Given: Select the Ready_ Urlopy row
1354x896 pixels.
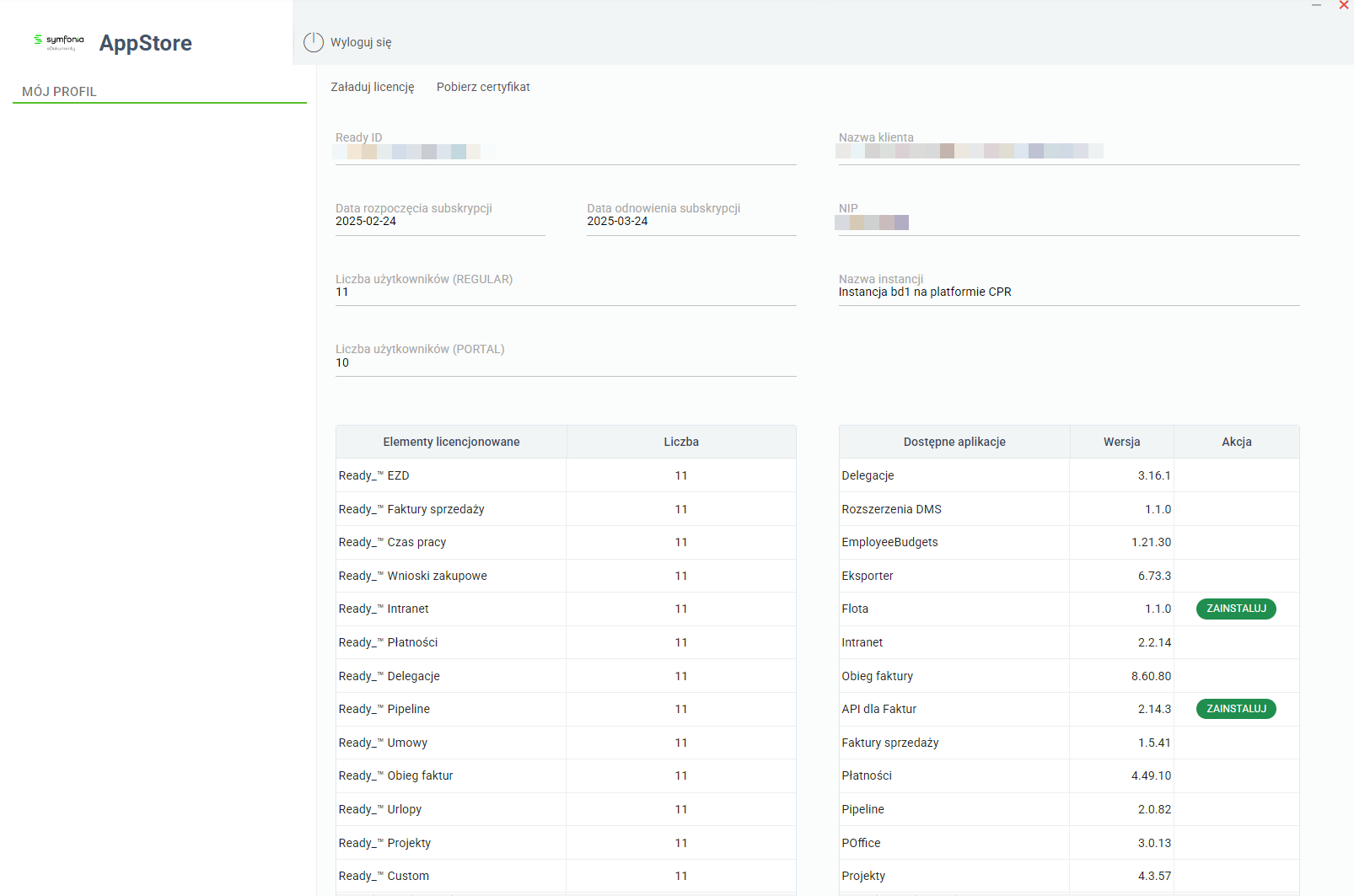Looking at the screenshot, I should click(566, 809).
